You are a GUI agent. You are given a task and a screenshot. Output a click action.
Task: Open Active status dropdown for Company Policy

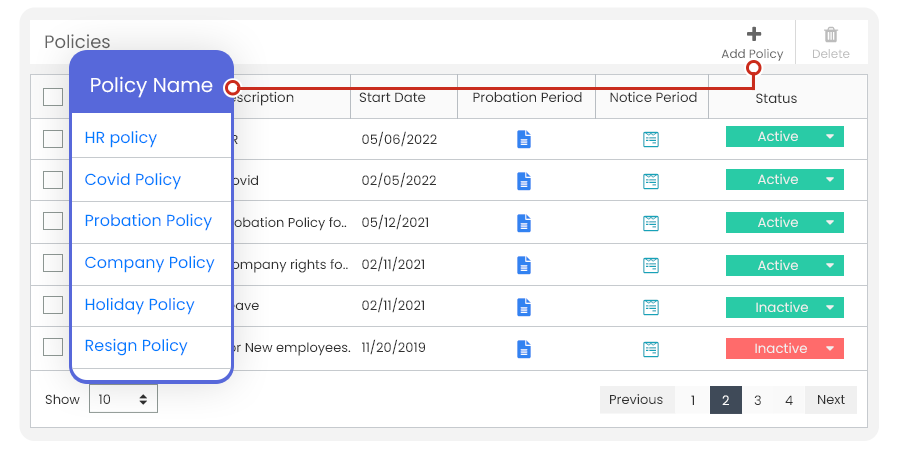pos(785,266)
